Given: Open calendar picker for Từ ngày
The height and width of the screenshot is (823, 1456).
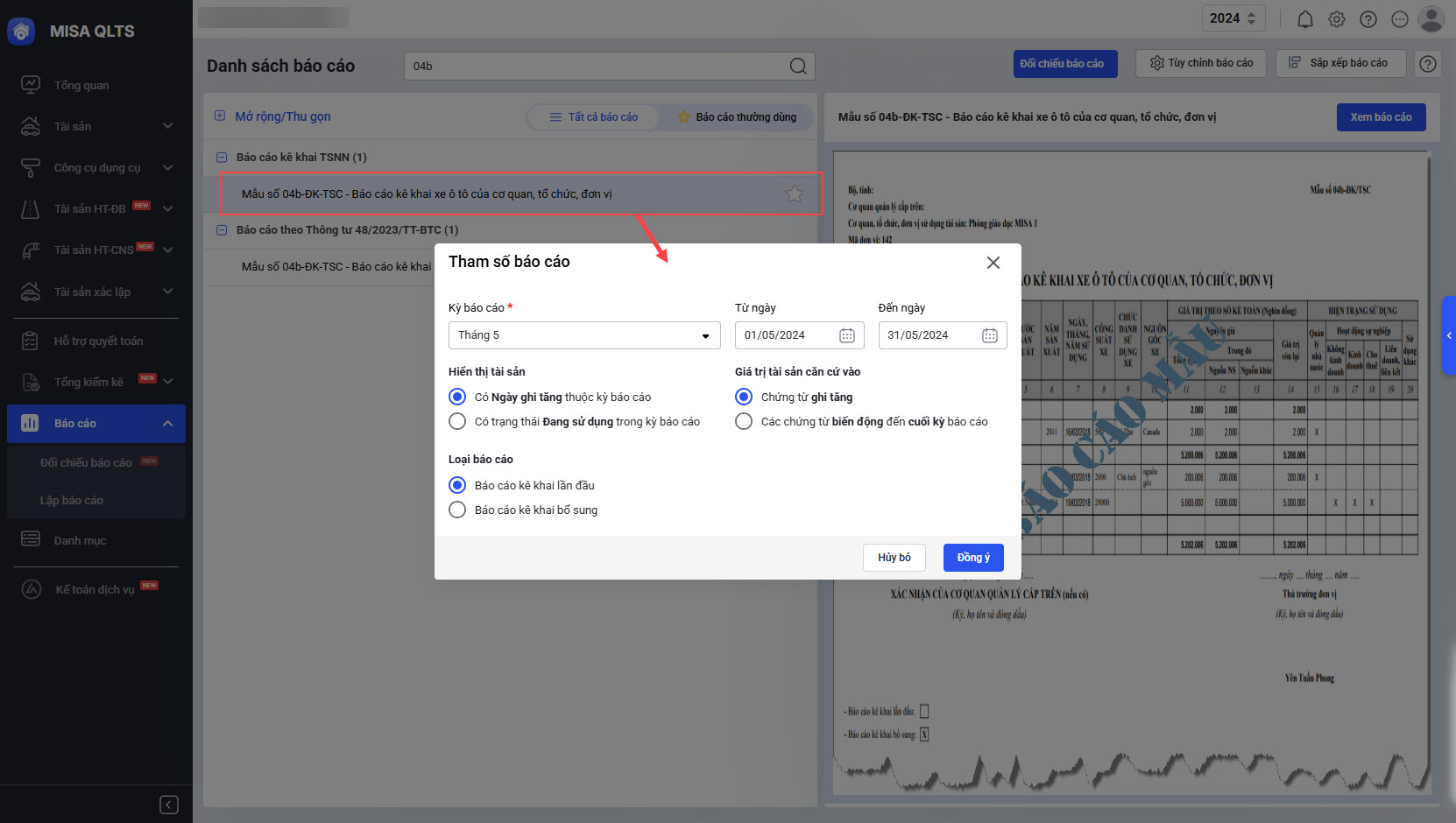Looking at the screenshot, I should coord(846,335).
